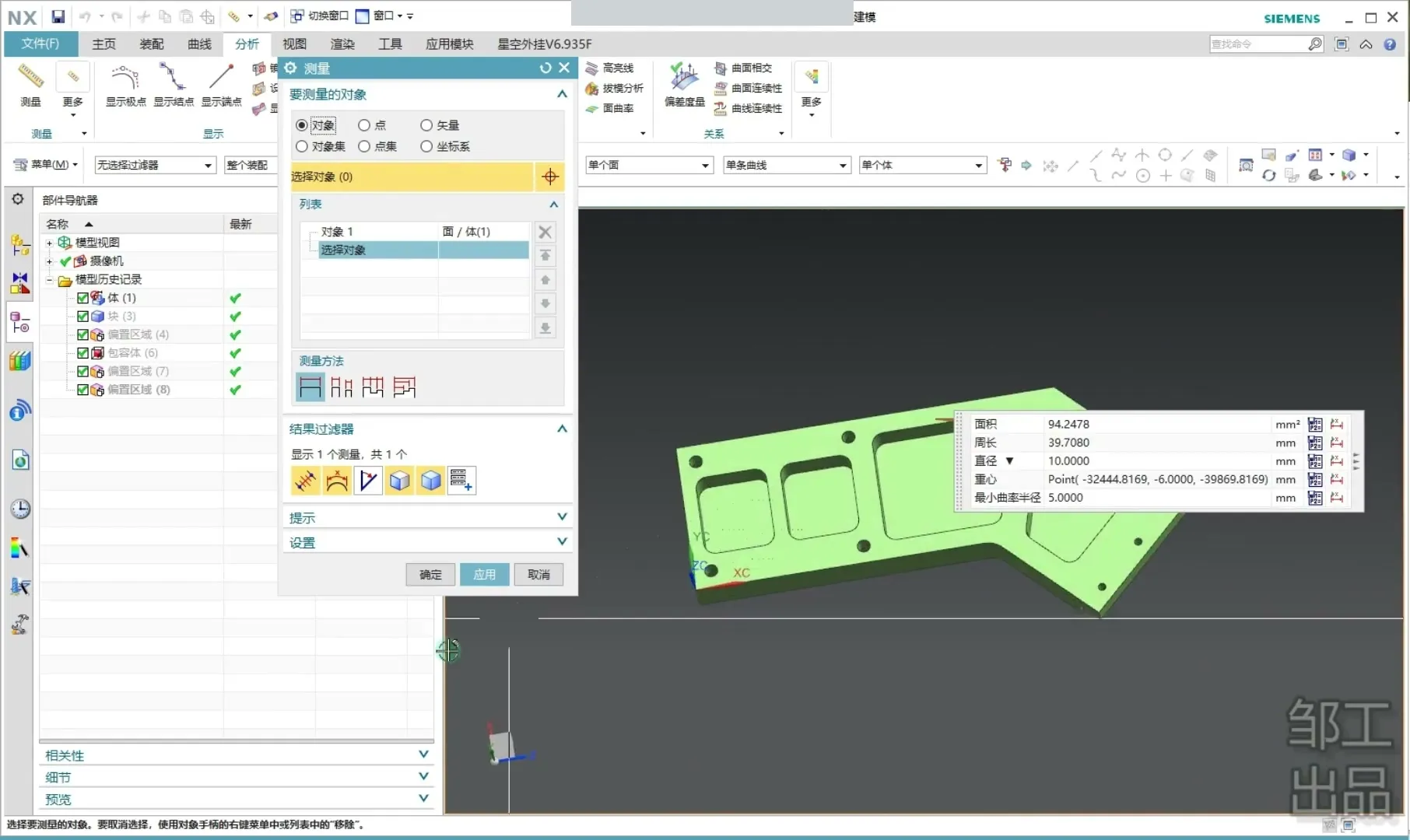Open the Single Face (单个面) dropdown

649,165
